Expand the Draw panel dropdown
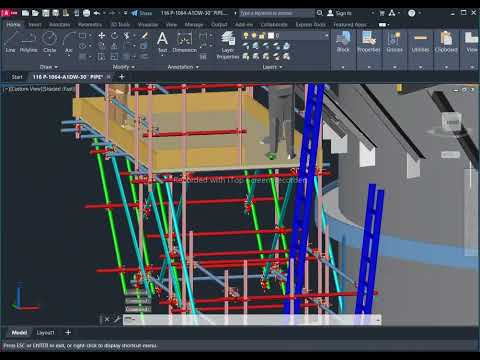The image size is (480, 360). pyautogui.click(x=49, y=67)
